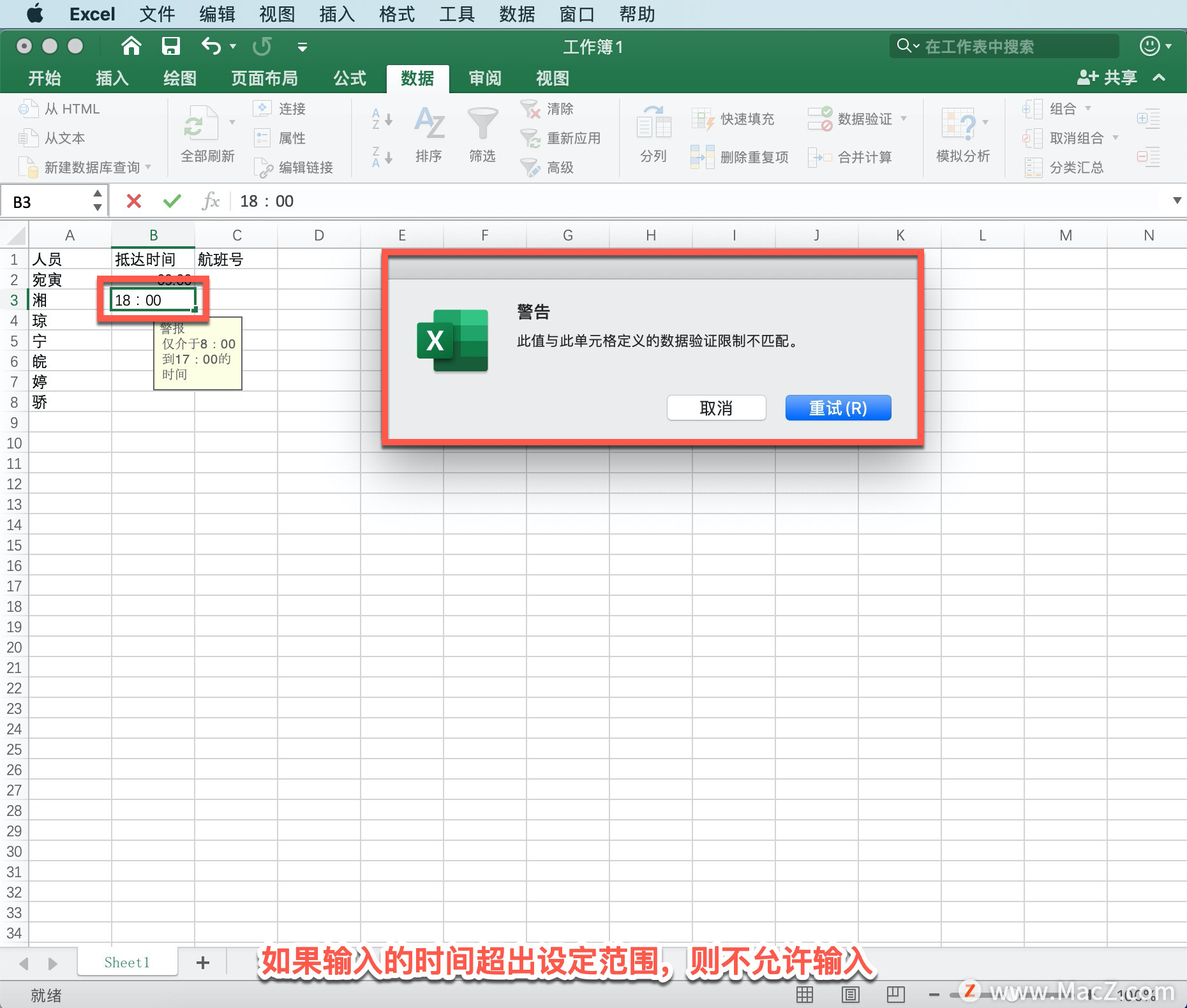Image resolution: width=1187 pixels, height=1008 pixels.
Task: Open Properties (属性)
Action: coord(280,138)
